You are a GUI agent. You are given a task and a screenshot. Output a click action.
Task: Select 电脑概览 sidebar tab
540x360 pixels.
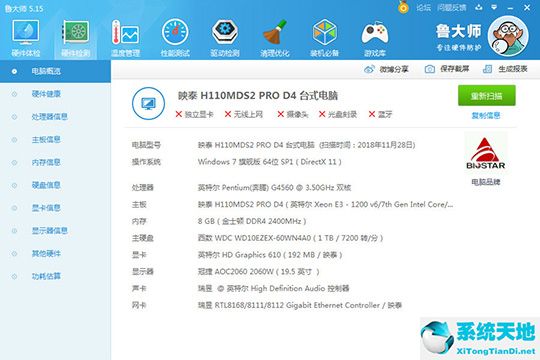click(x=55, y=71)
